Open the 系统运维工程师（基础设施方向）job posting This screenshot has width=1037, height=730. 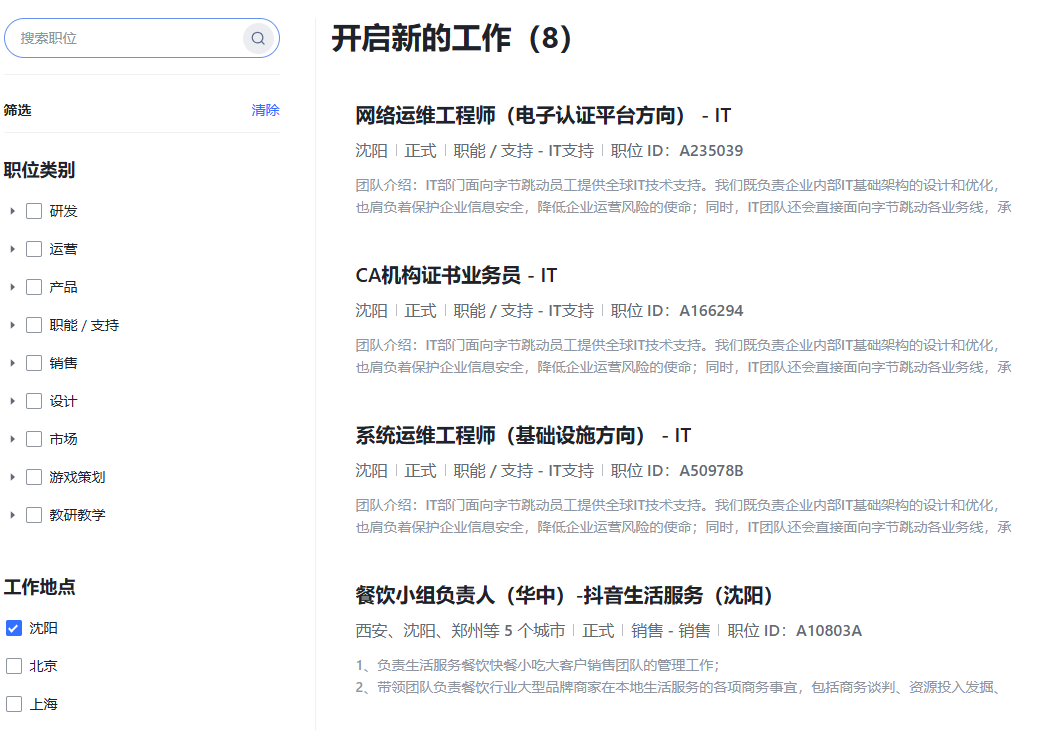click(x=523, y=436)
